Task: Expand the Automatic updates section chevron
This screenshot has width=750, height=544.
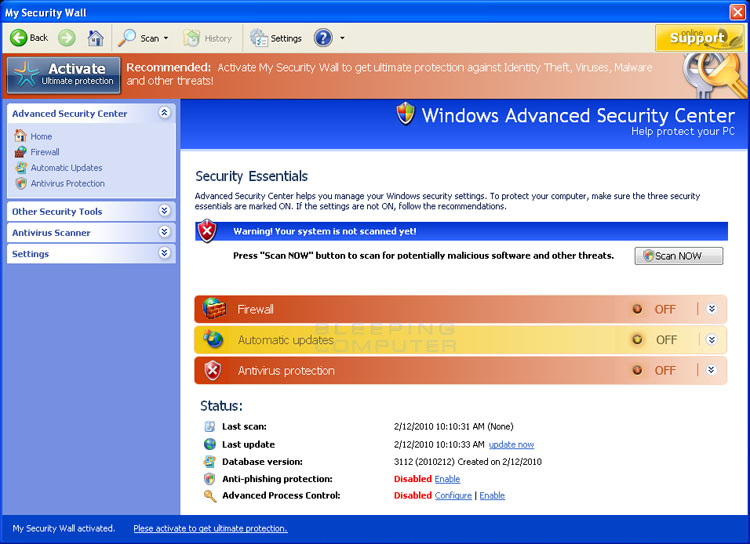Action: pos(711,340)
